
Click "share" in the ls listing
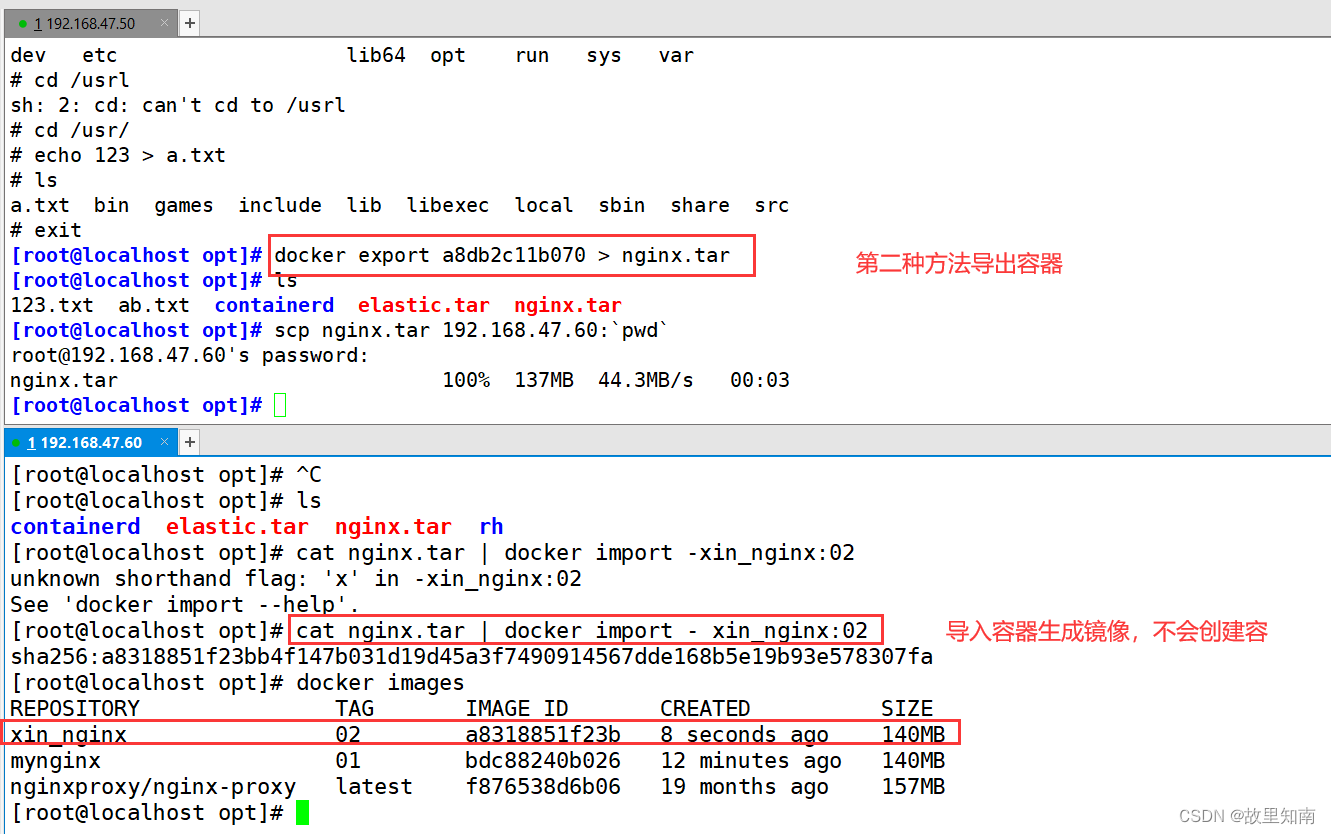[x=700, y=205]
